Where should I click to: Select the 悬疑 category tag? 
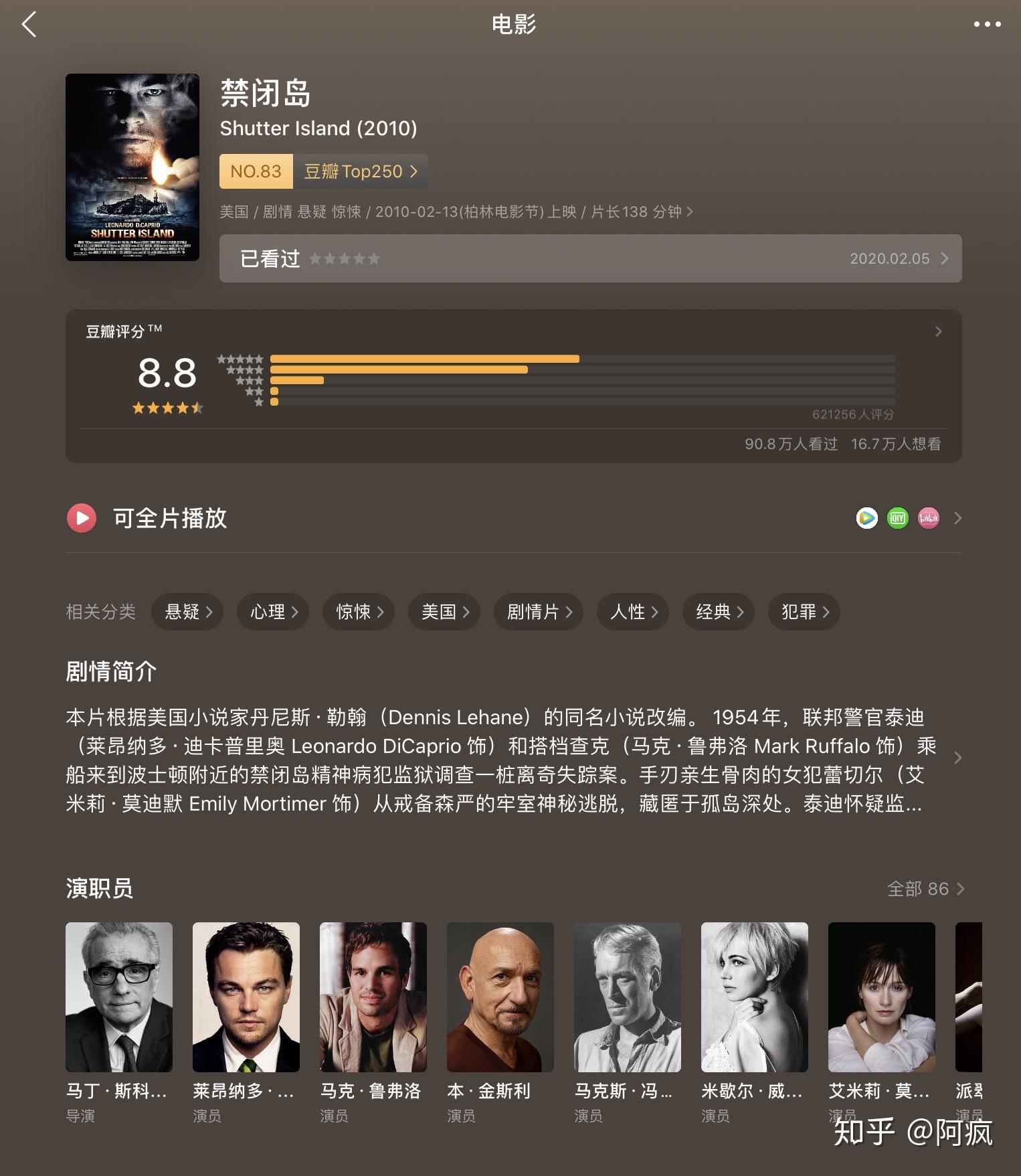pyautogui.click(x=187, y=612)
